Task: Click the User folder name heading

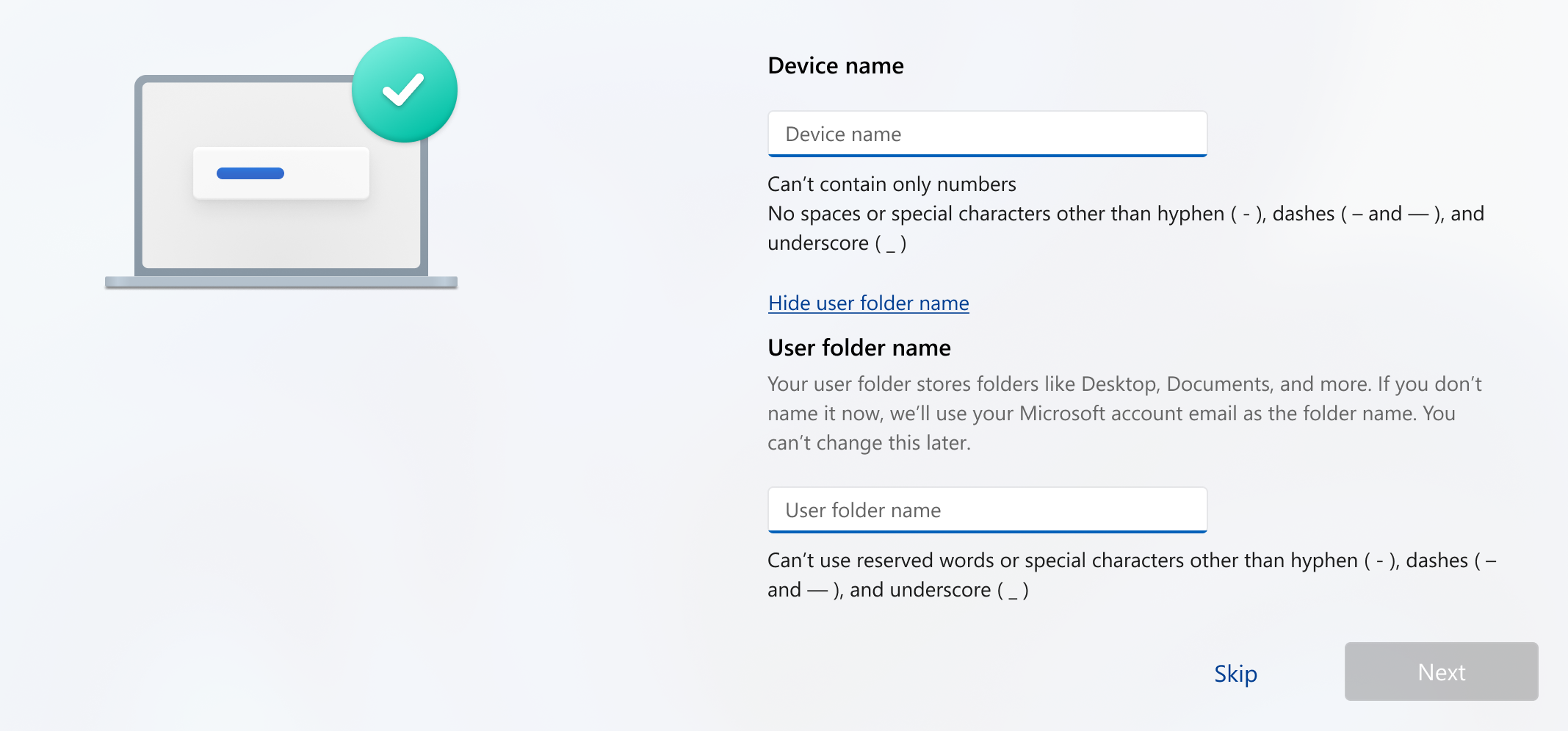Action: point(859,348)
